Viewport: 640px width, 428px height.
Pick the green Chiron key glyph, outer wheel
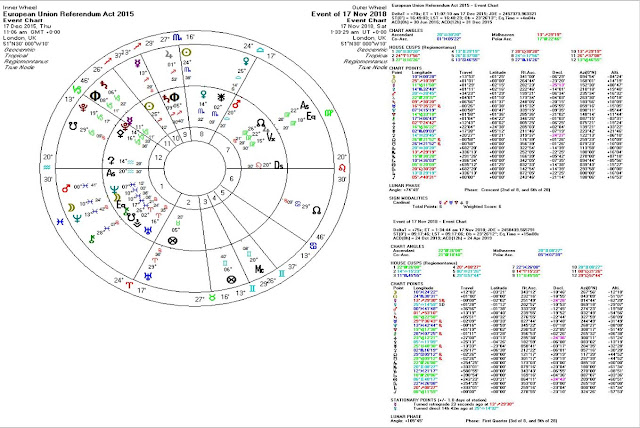[92, 239]
